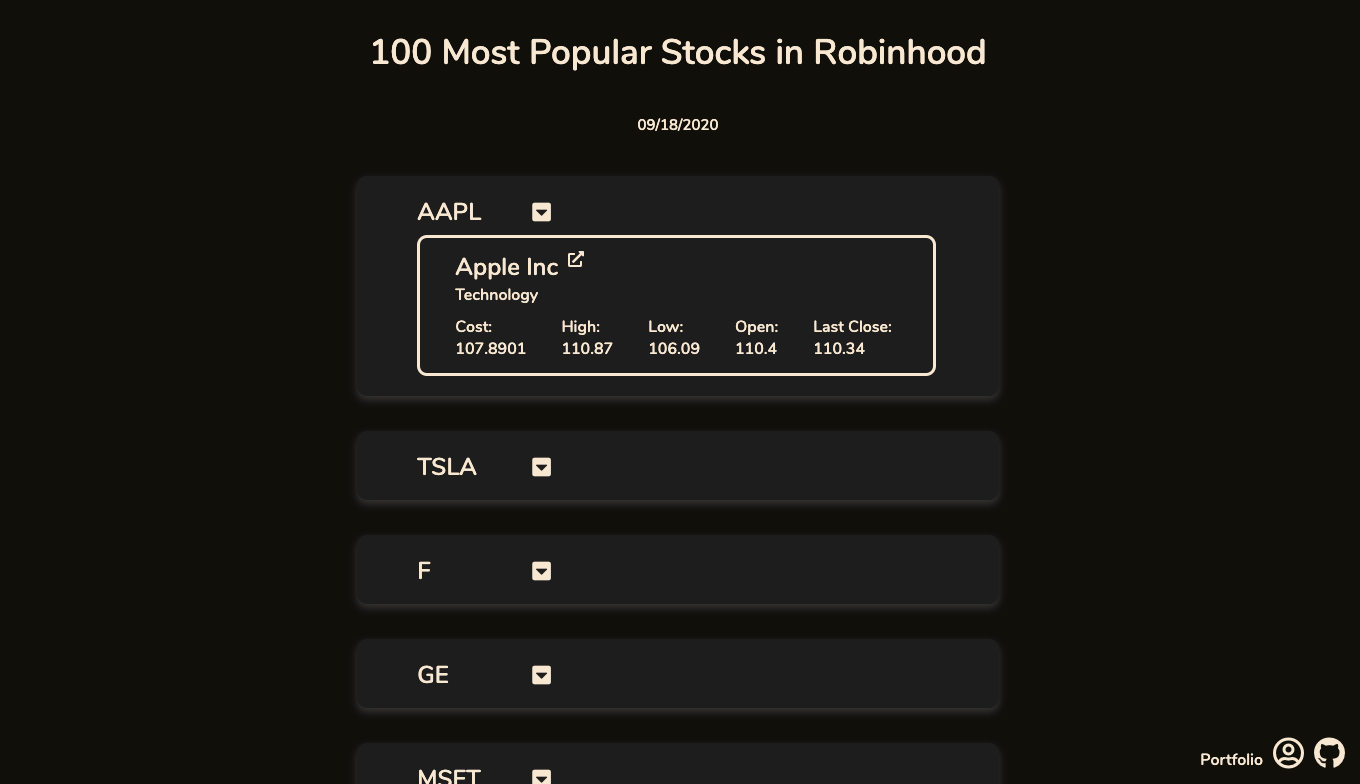The height and width of the screenshot is (784, 1360).
Task: Select the AAPL ticker heading
Action: (449, 212)
